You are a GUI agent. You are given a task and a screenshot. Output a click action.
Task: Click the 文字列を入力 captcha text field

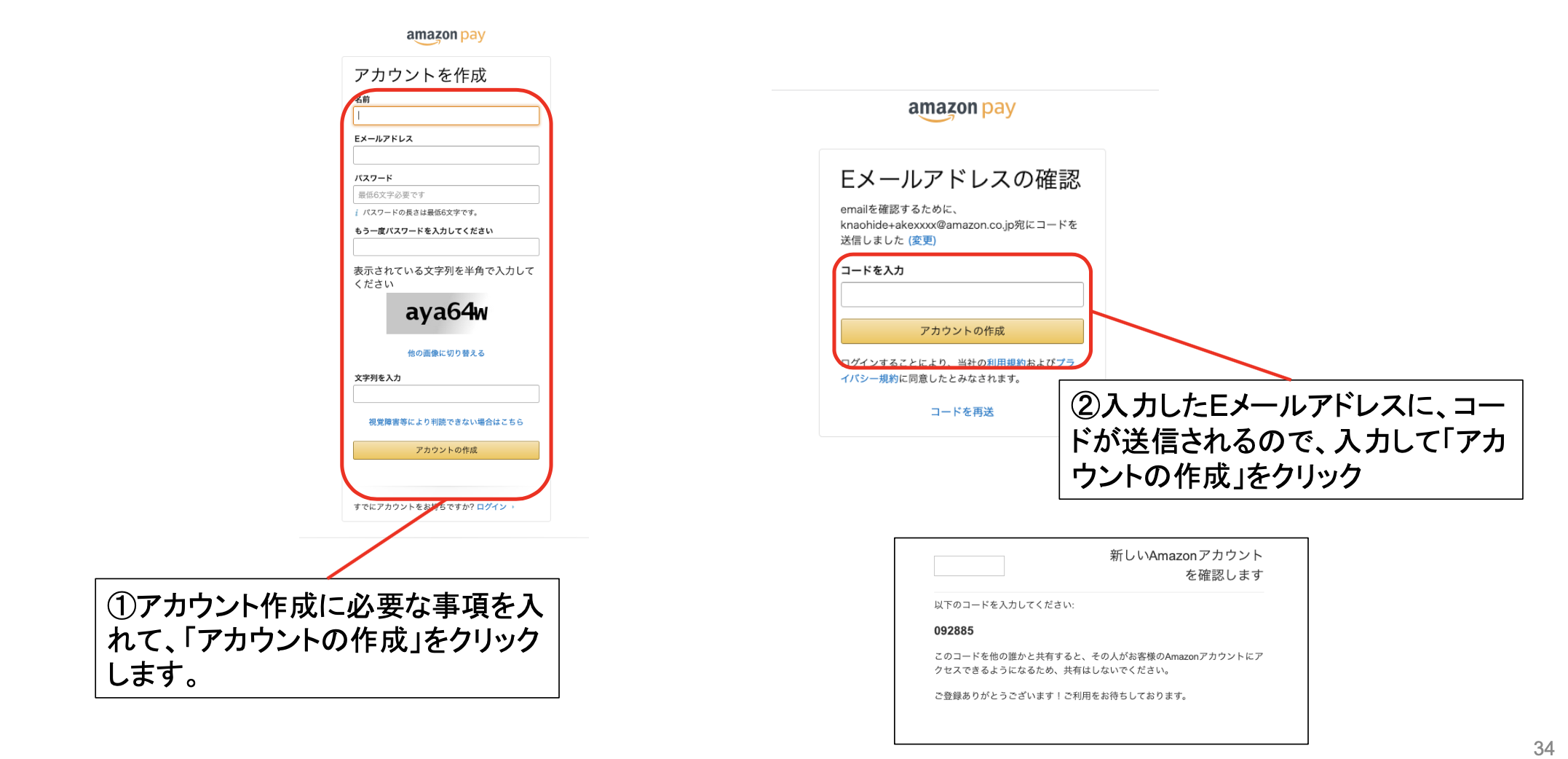(x=446, y=394)
